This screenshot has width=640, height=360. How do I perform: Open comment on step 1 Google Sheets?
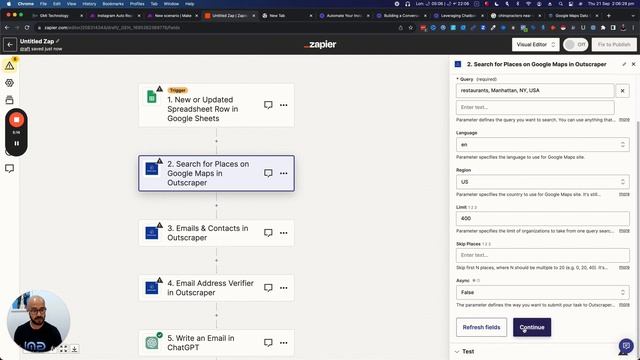(x=268, y=105)
